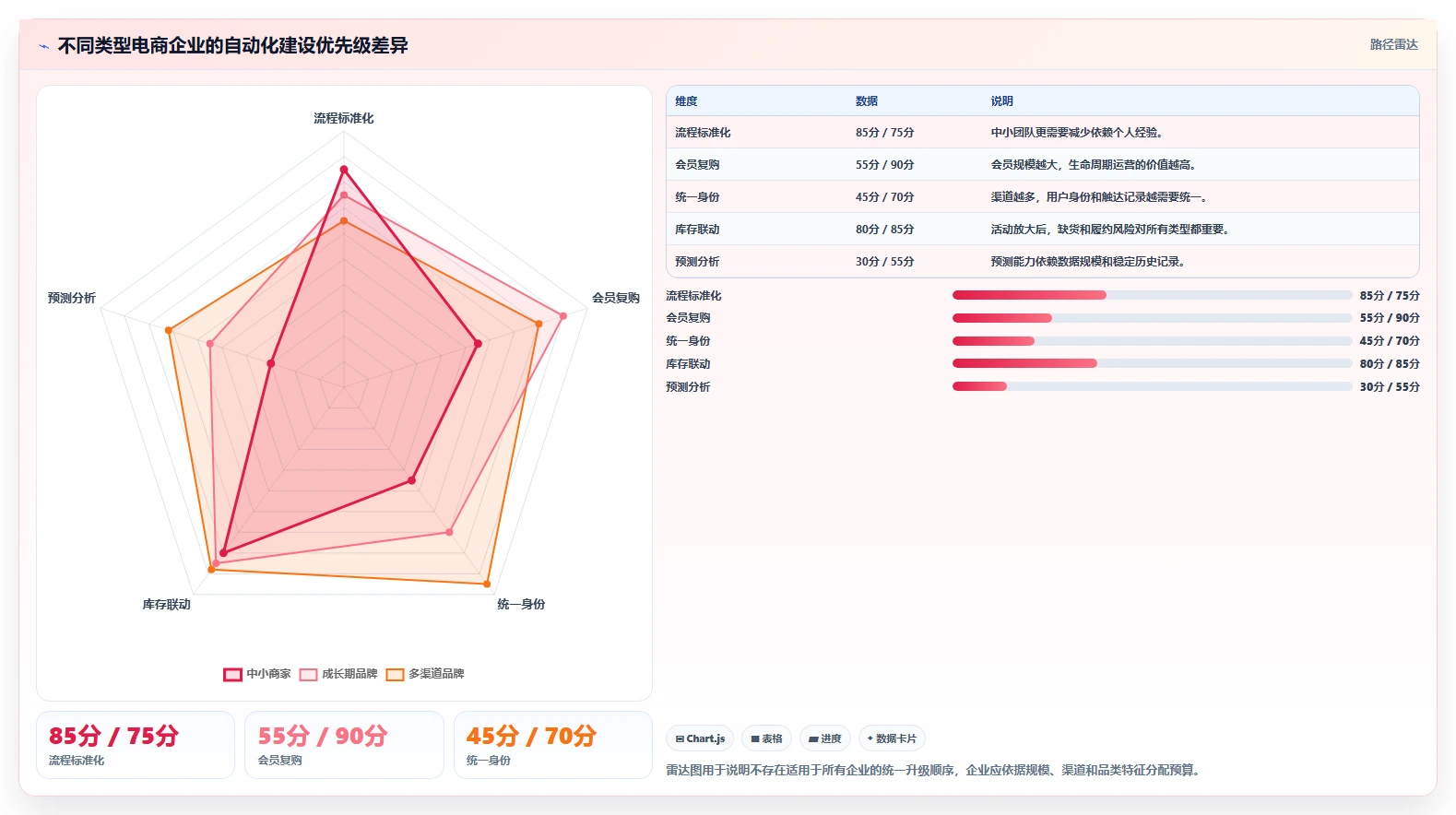Click the 表格 tag chip

[766, 738]
